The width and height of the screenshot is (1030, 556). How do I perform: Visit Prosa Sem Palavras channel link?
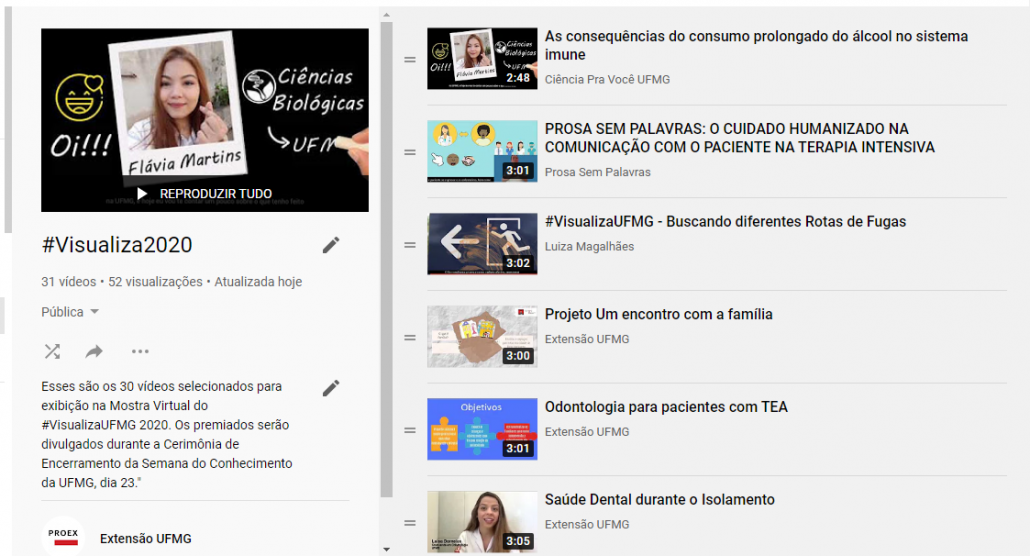598,172
